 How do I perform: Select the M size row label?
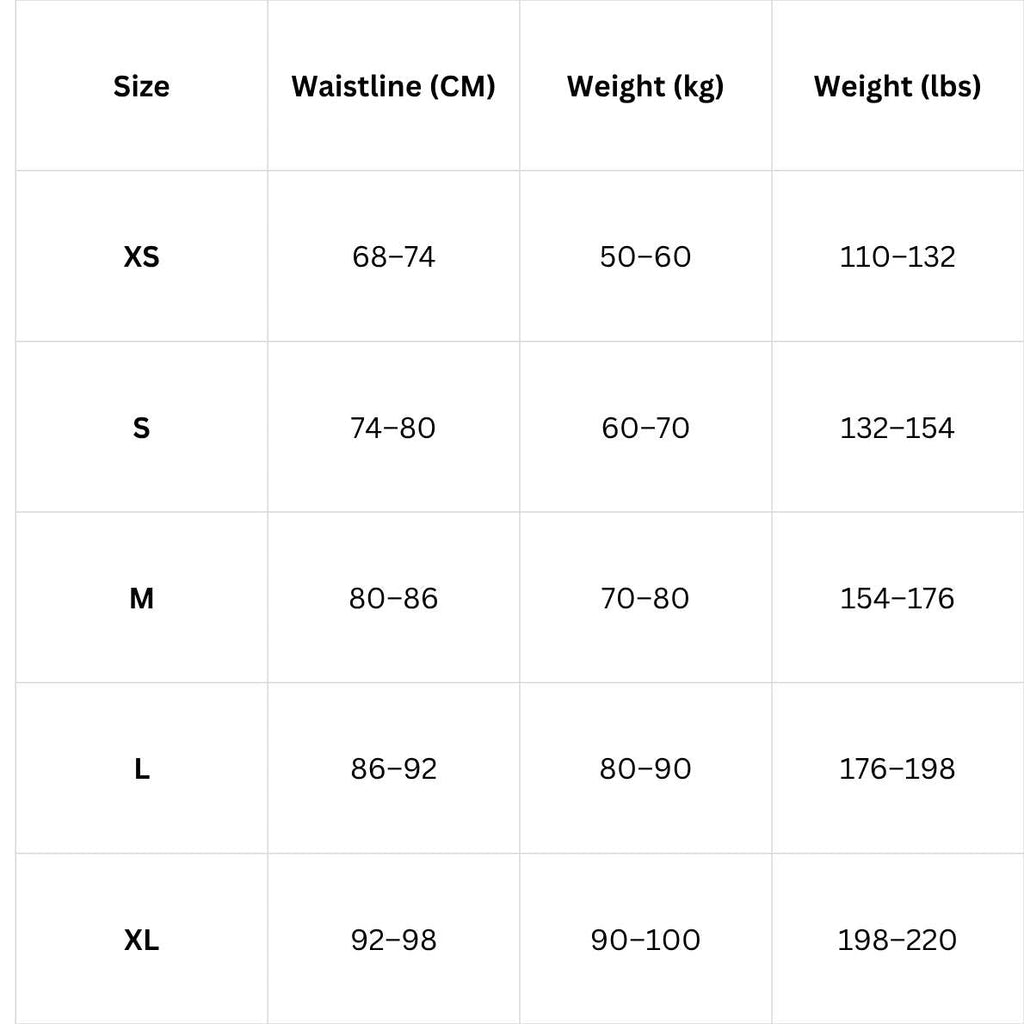[141, 598]
